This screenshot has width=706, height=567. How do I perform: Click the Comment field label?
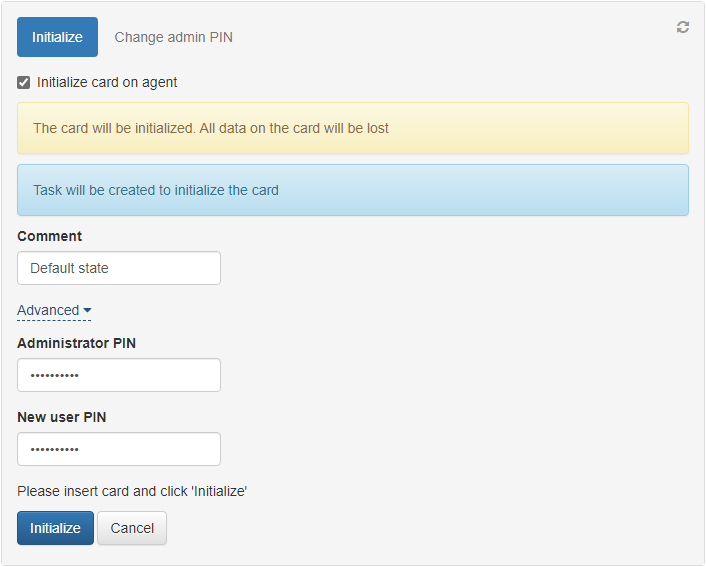click(50, 237)
